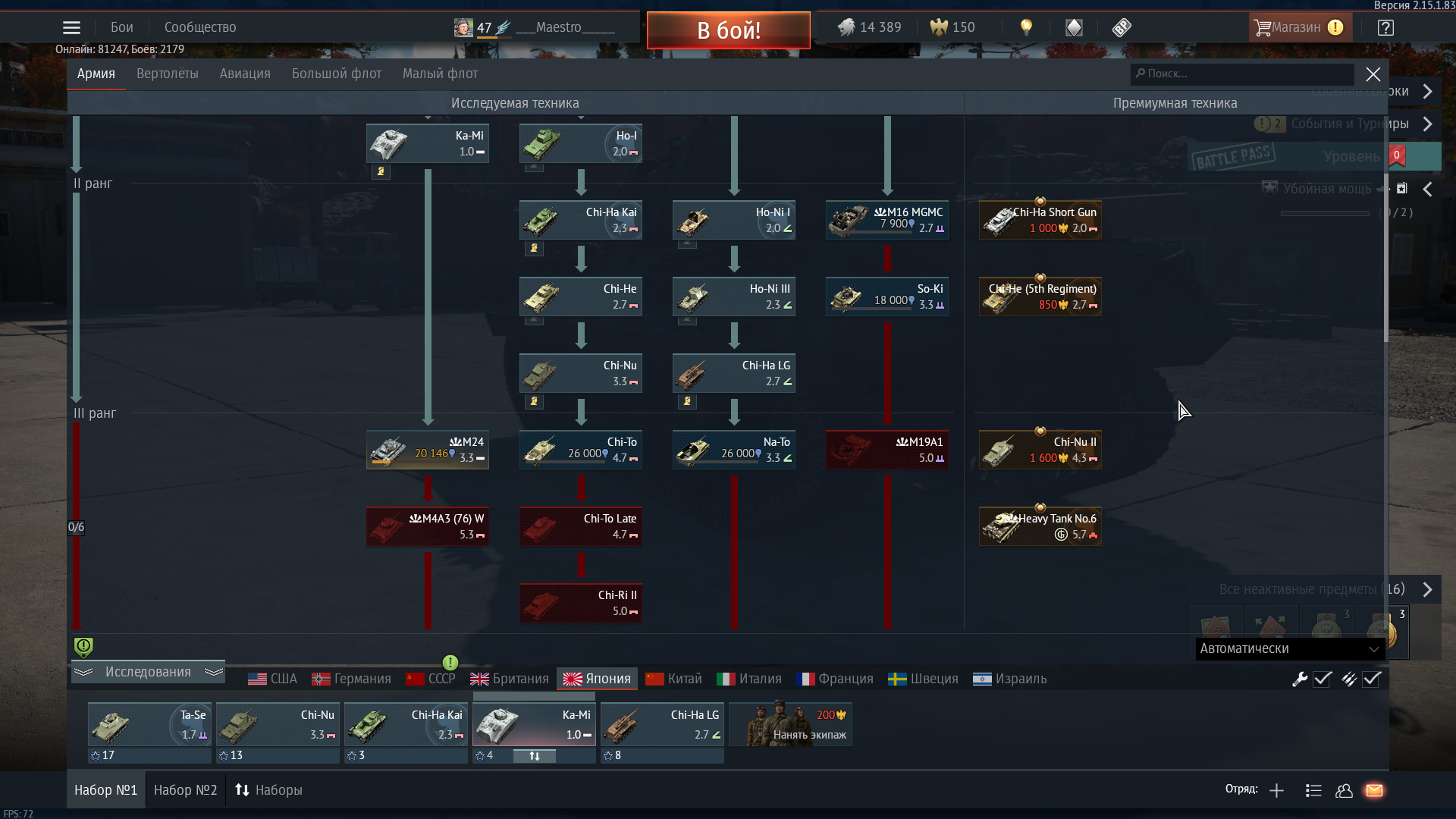
Task: Select the premium Chi-Nu II card
Action: [1040, 450]
